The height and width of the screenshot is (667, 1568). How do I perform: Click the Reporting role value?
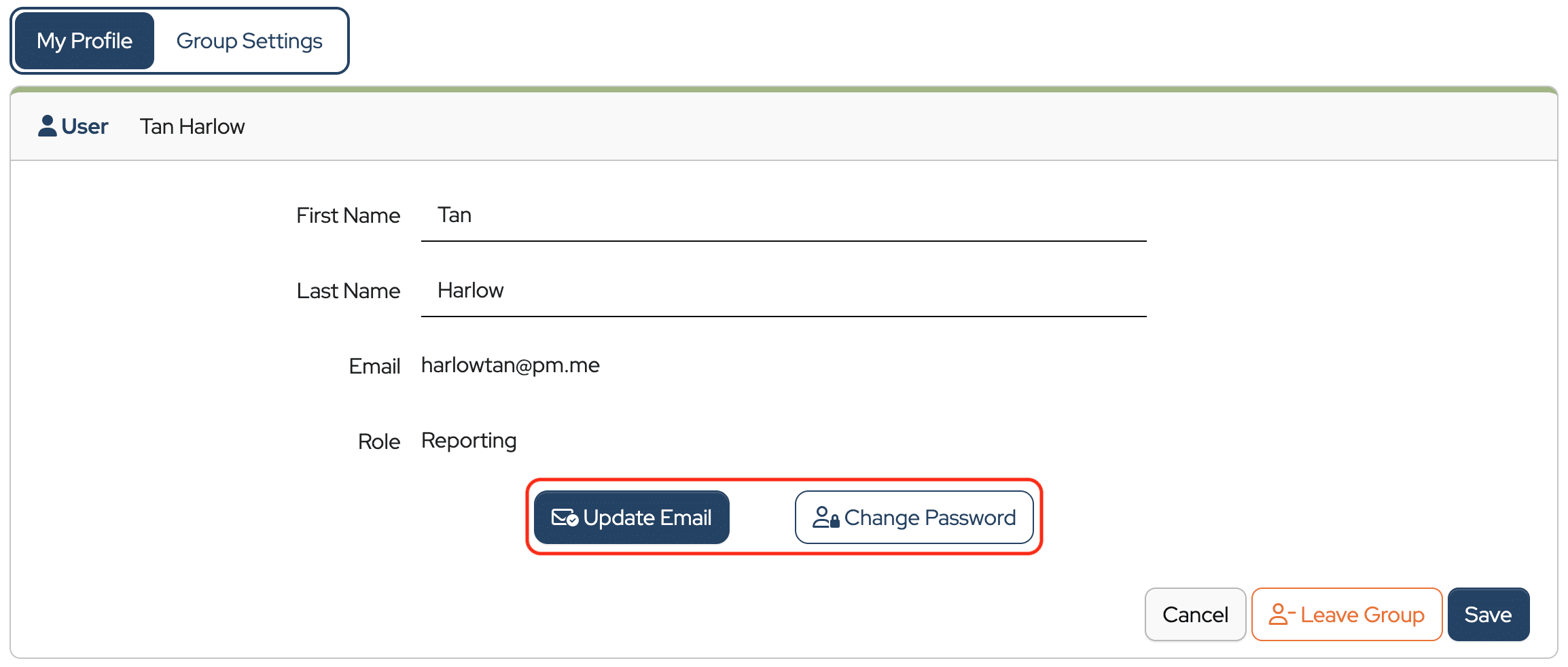pyautogui.click(x=469, y=441)
